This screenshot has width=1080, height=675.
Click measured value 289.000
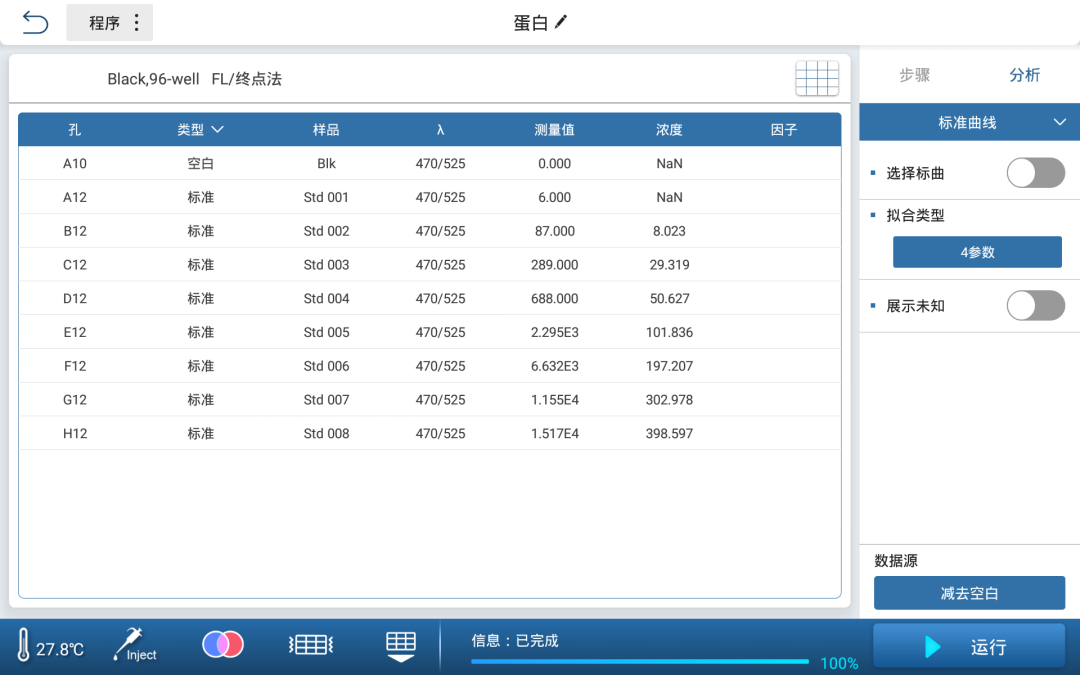click(554, 264)
